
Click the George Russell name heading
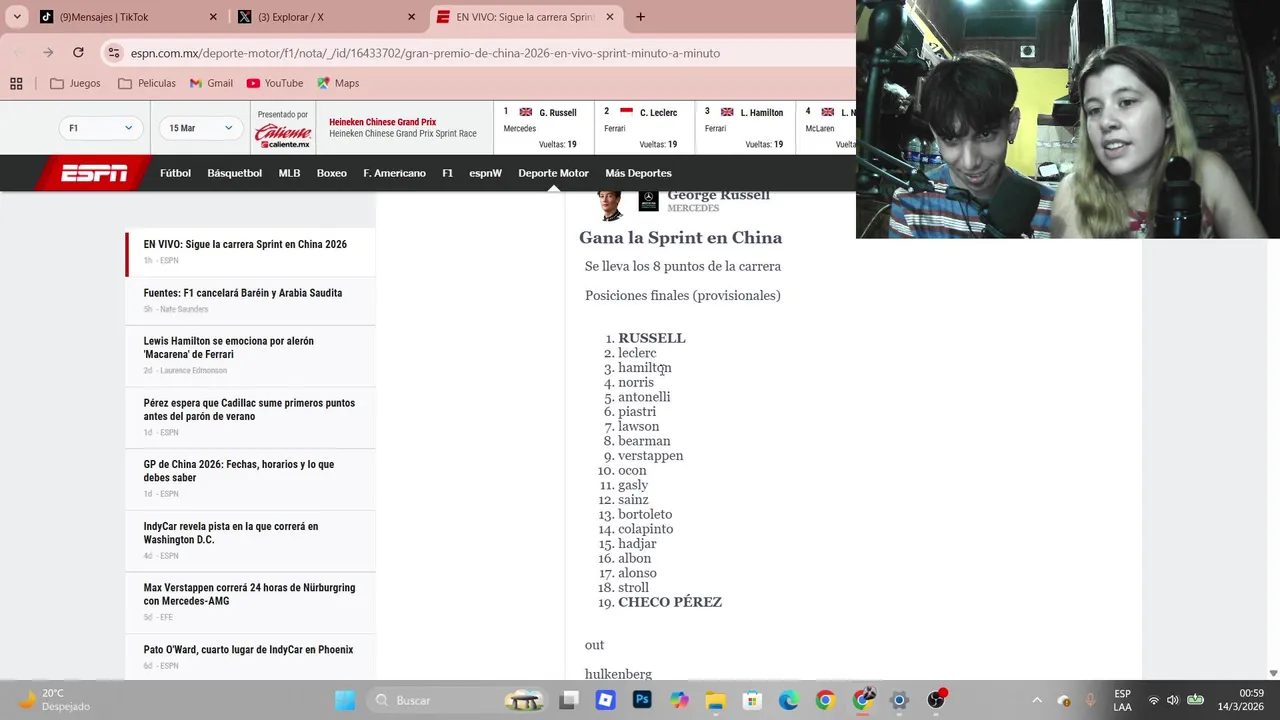pos(718,196)
